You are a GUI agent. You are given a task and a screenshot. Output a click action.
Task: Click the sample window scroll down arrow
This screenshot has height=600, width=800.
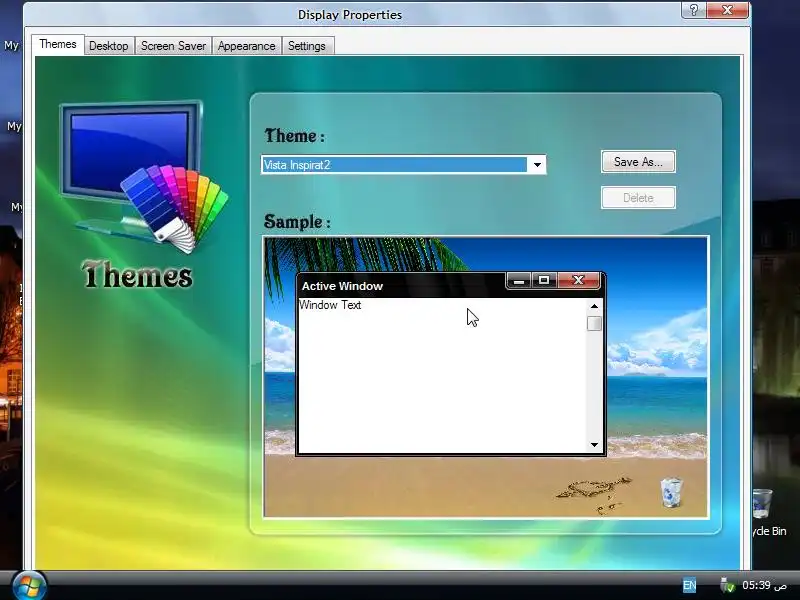[594, 445]
